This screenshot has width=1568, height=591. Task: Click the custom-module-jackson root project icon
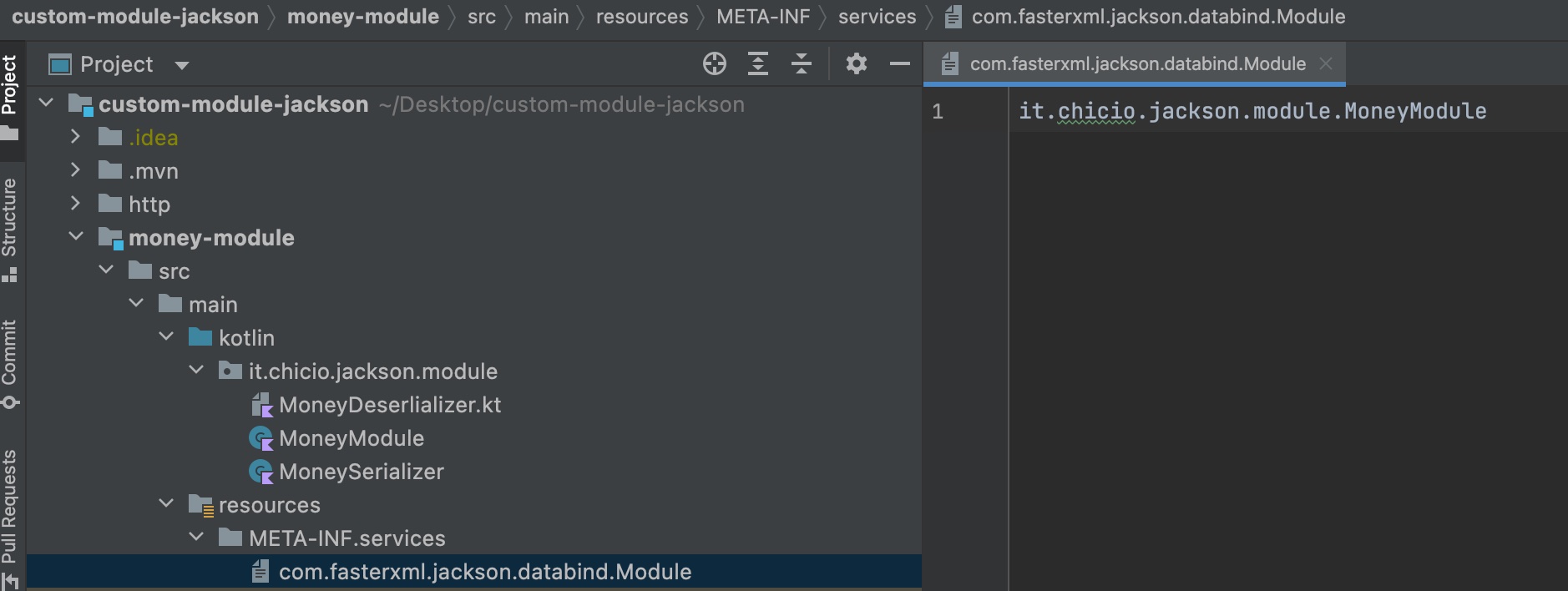[80, 104]
